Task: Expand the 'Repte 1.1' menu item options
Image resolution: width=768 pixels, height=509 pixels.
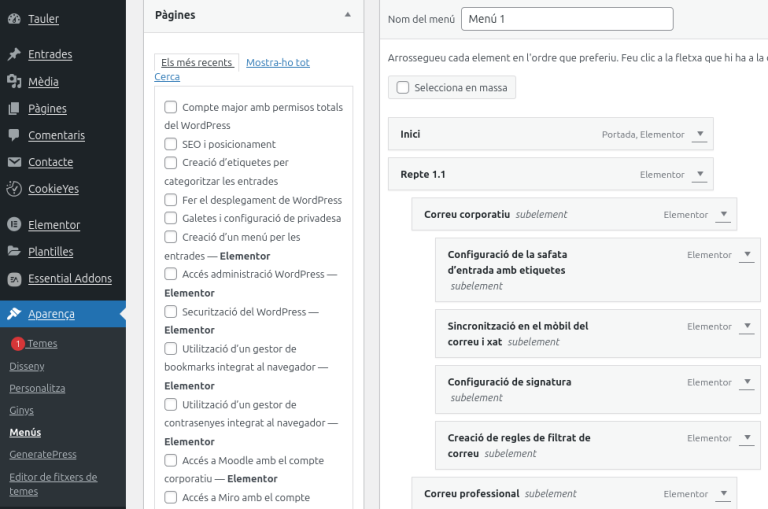Action: (700, 174)
